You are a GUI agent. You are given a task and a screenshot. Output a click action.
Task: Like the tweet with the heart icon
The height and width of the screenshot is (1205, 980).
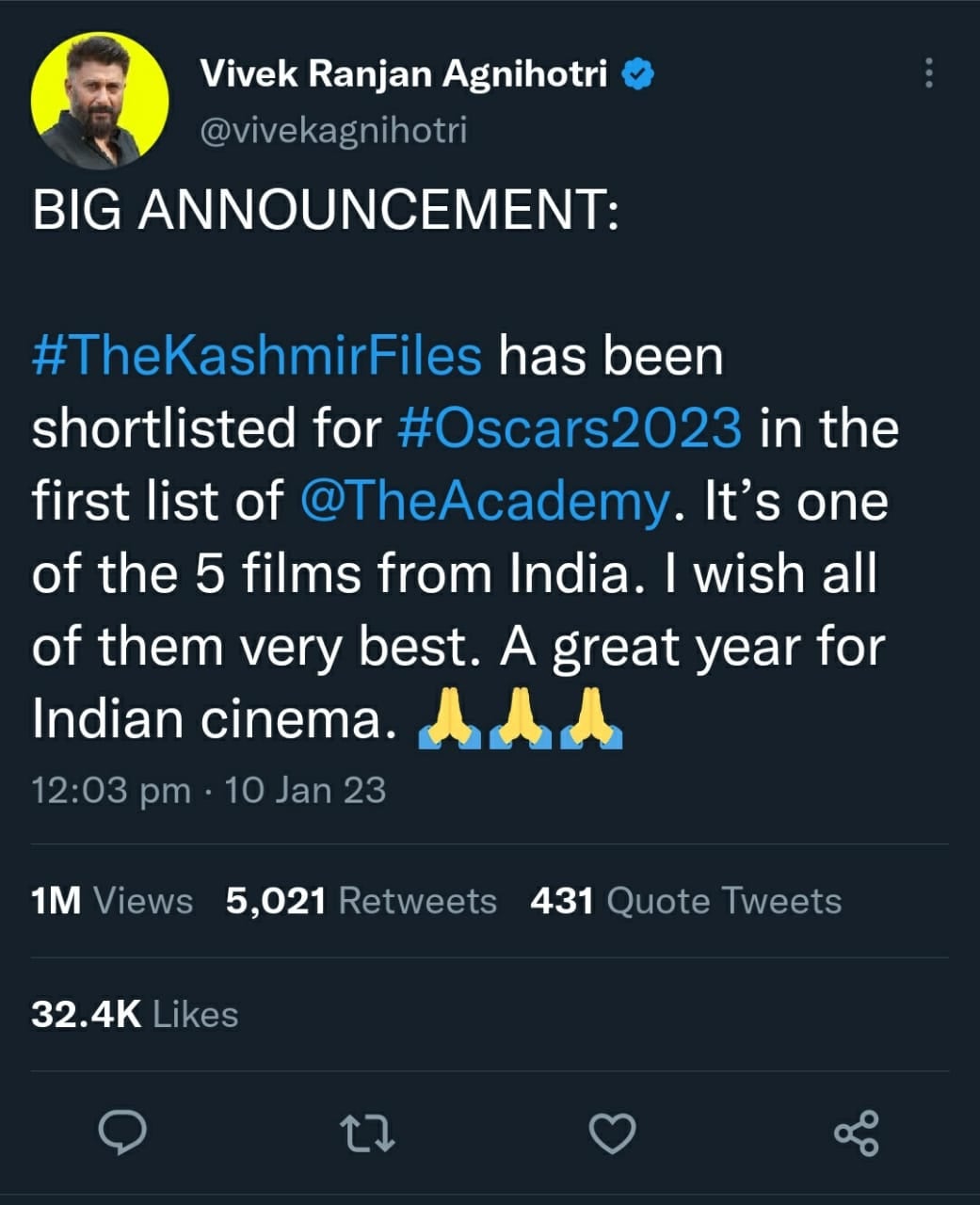click(x=612, y=1133)
